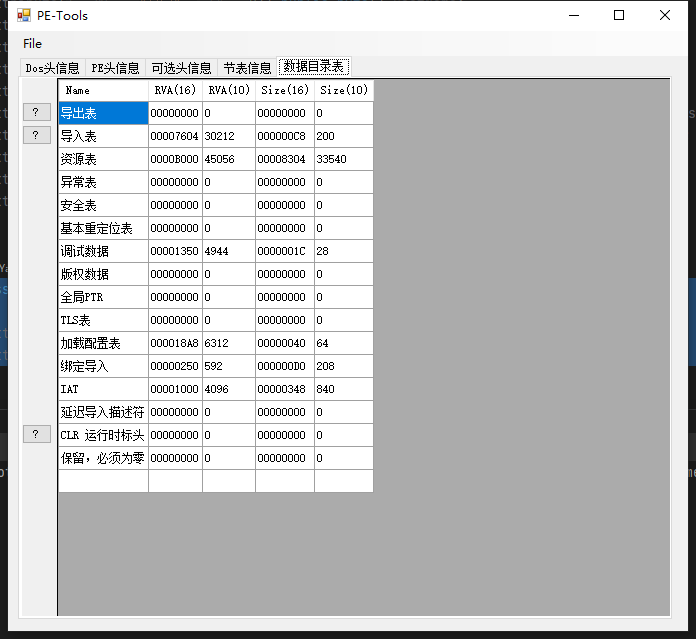Viewport: 696px width, 639px height.
Task: Click the 000000D0 size cell
Action: 285,366
